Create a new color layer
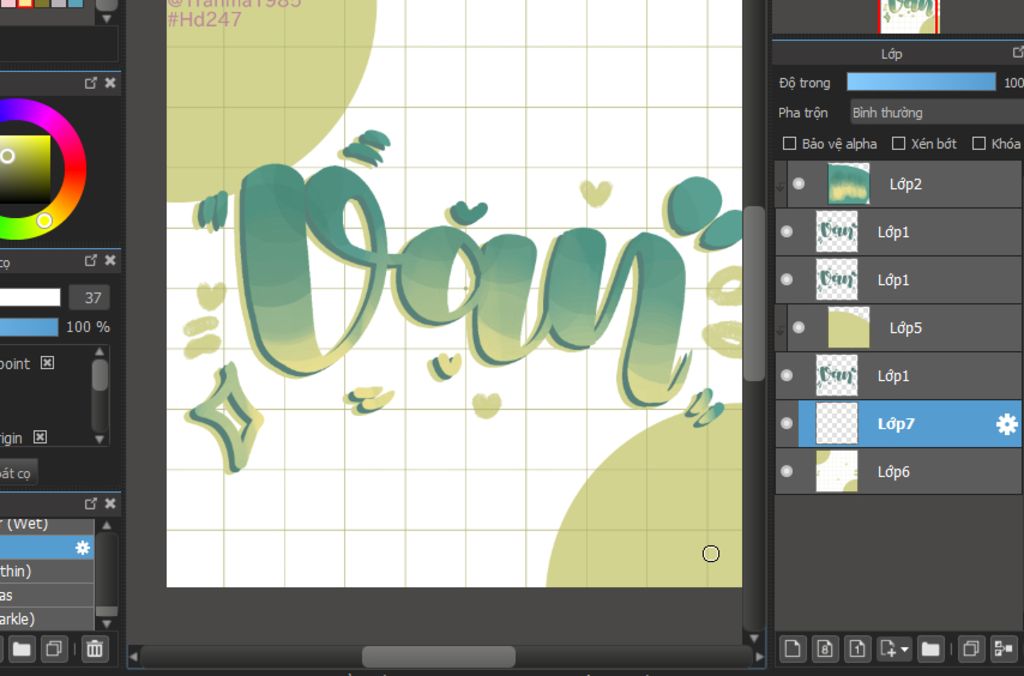The width and height of the screenshot is (1024, 676). point(792,649)
